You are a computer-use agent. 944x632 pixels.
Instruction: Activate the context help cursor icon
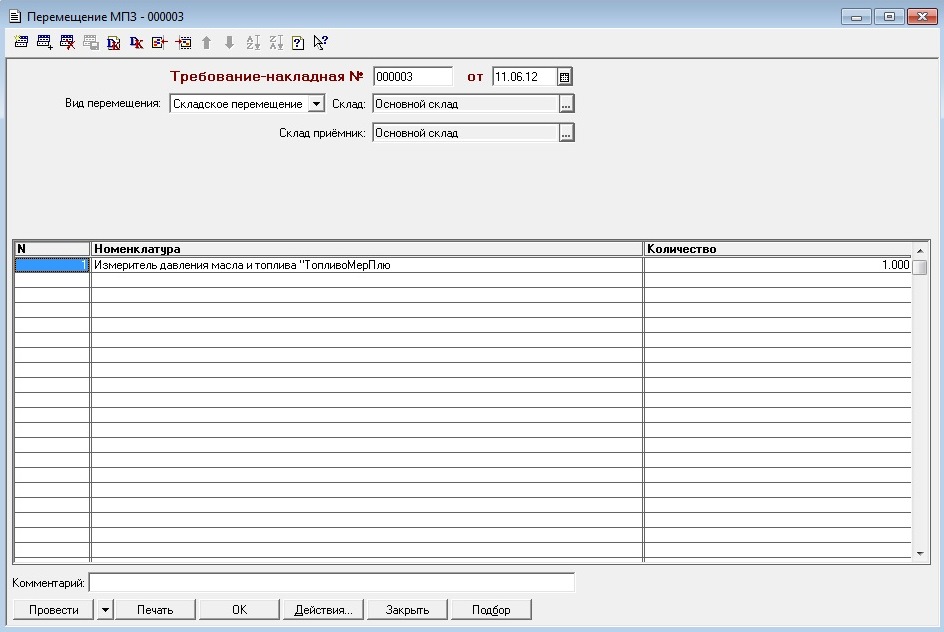321,42
